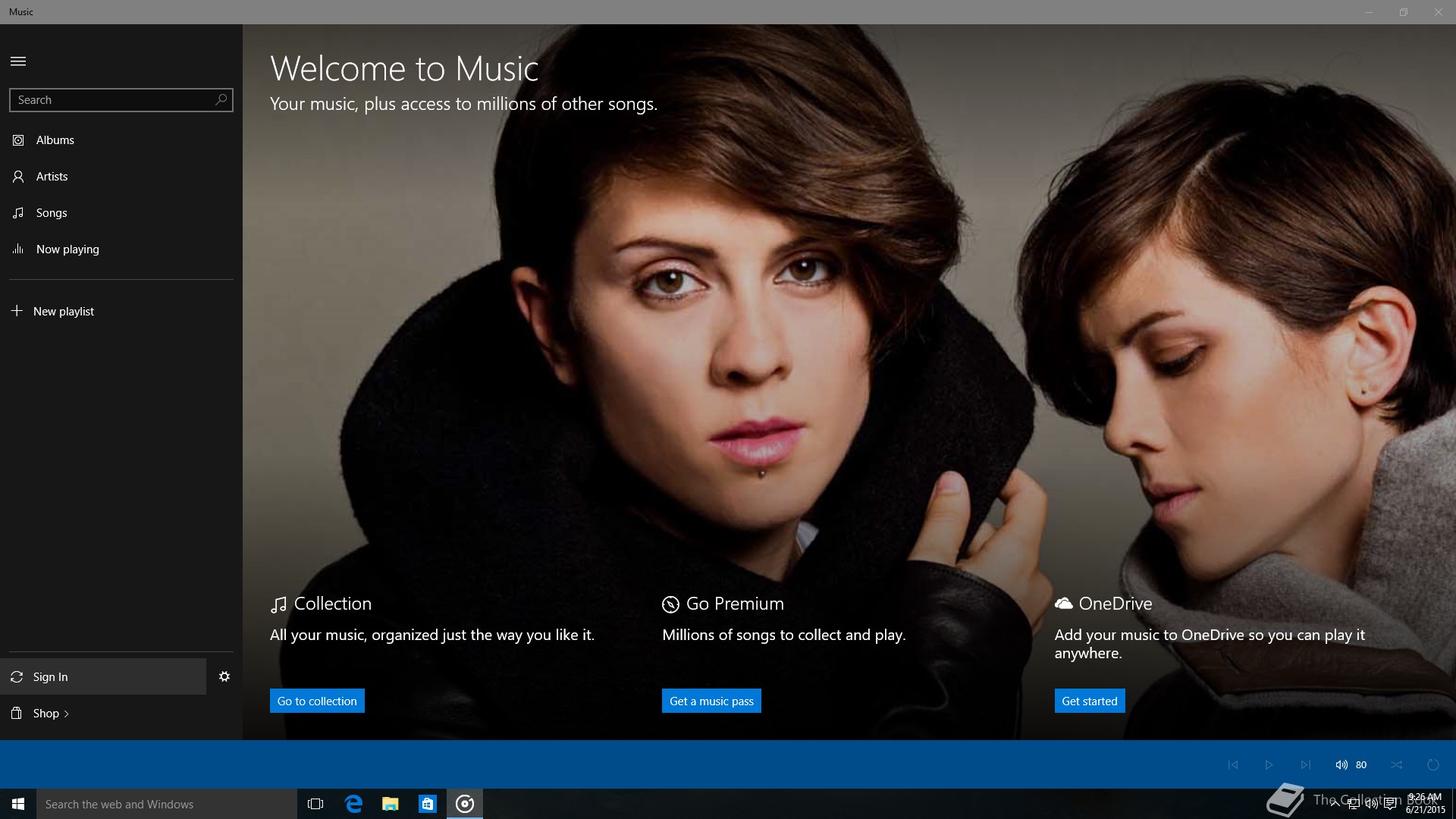
Task: Click the volume speaker icon
Action: coord(1341,764)
